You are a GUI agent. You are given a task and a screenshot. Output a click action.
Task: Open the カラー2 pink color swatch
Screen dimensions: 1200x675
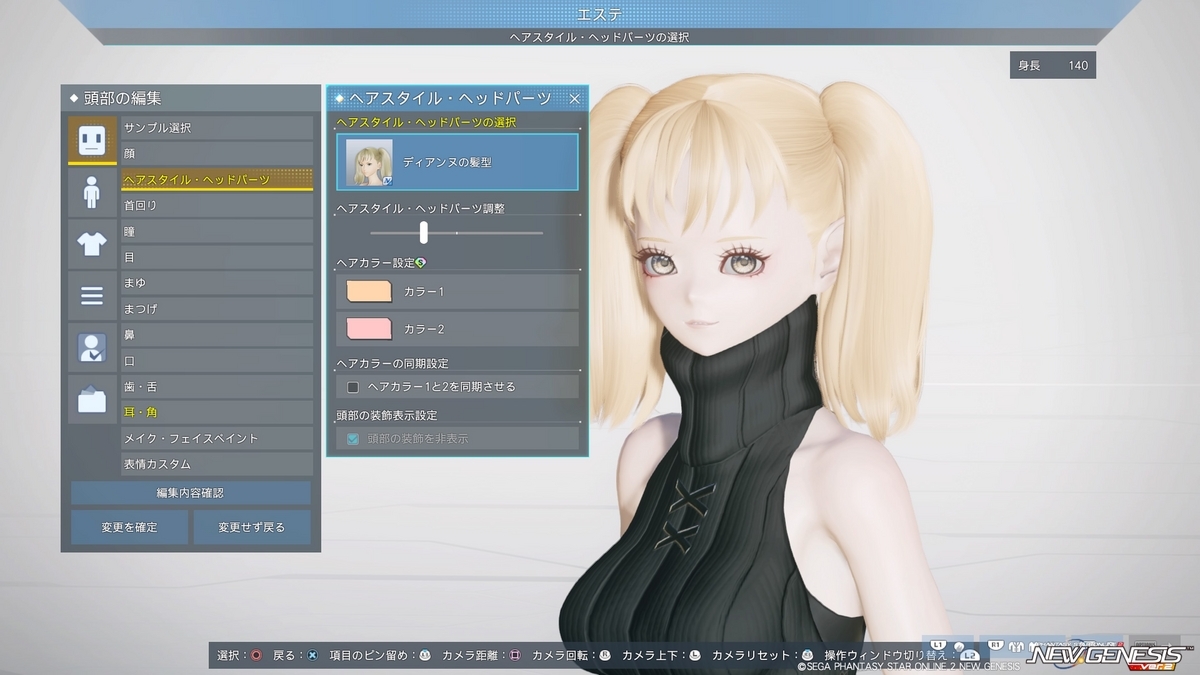tap(368, 328)
